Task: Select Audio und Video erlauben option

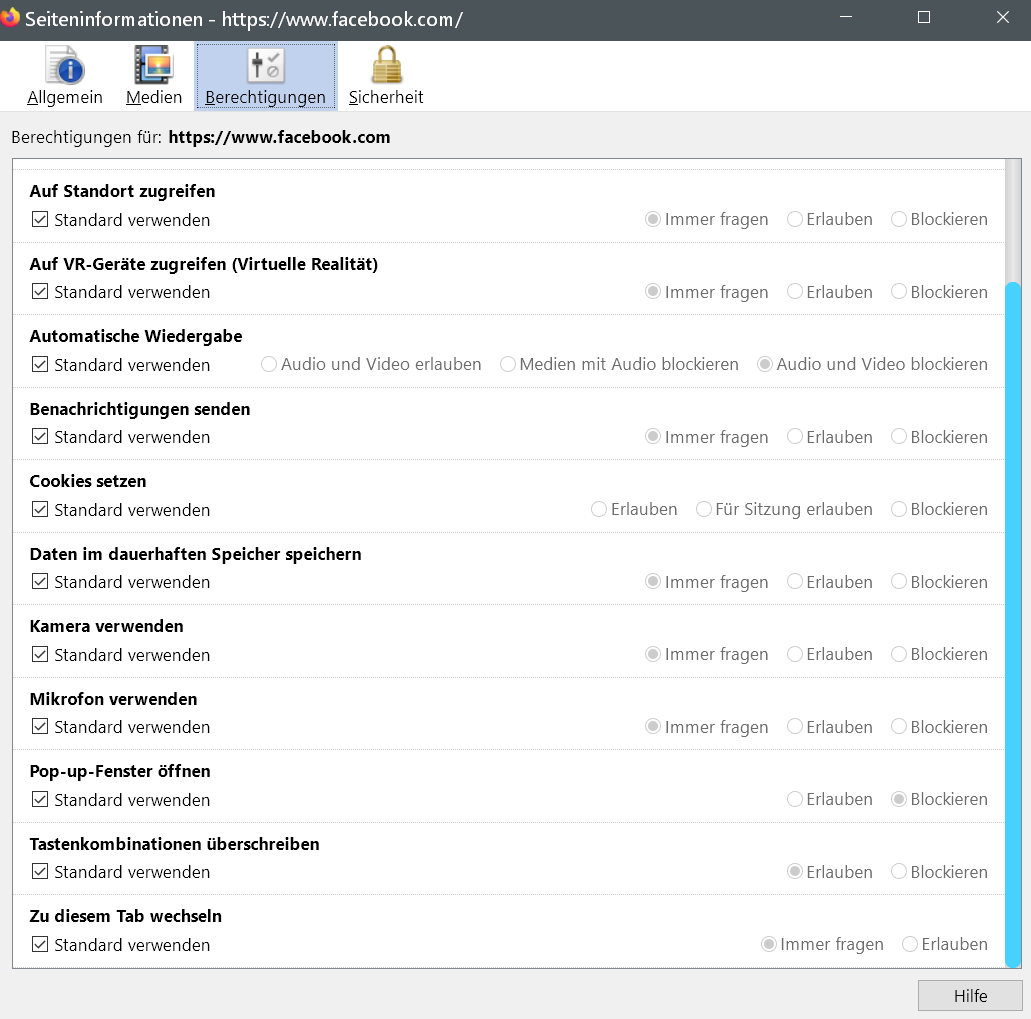Action: [269, 365]
